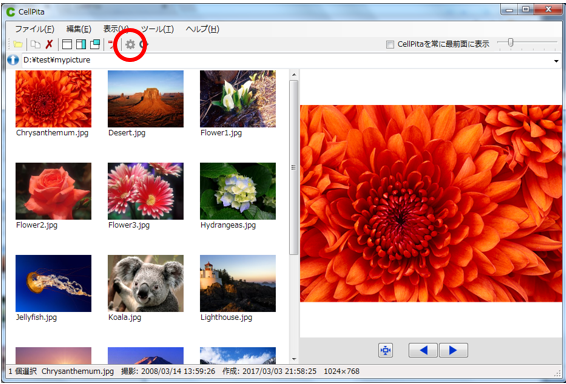The height and width of the screenshot is (384, 566).
Task: Select the Flower2.jpg rose thumbnail
Action: [53, 191]
